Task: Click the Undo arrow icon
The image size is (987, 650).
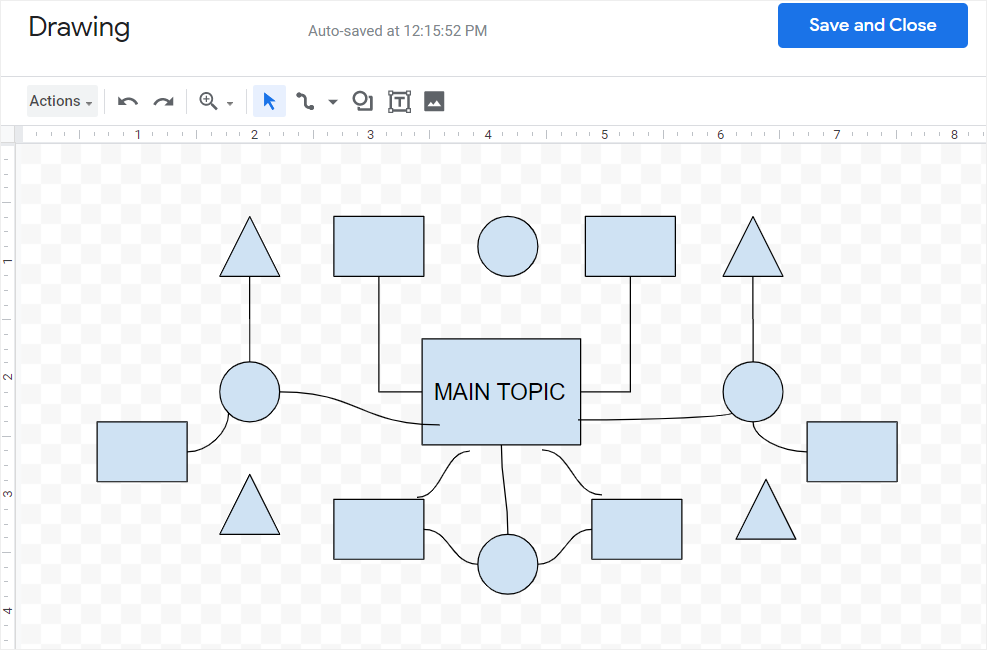Action: click(x=128, y=101)
